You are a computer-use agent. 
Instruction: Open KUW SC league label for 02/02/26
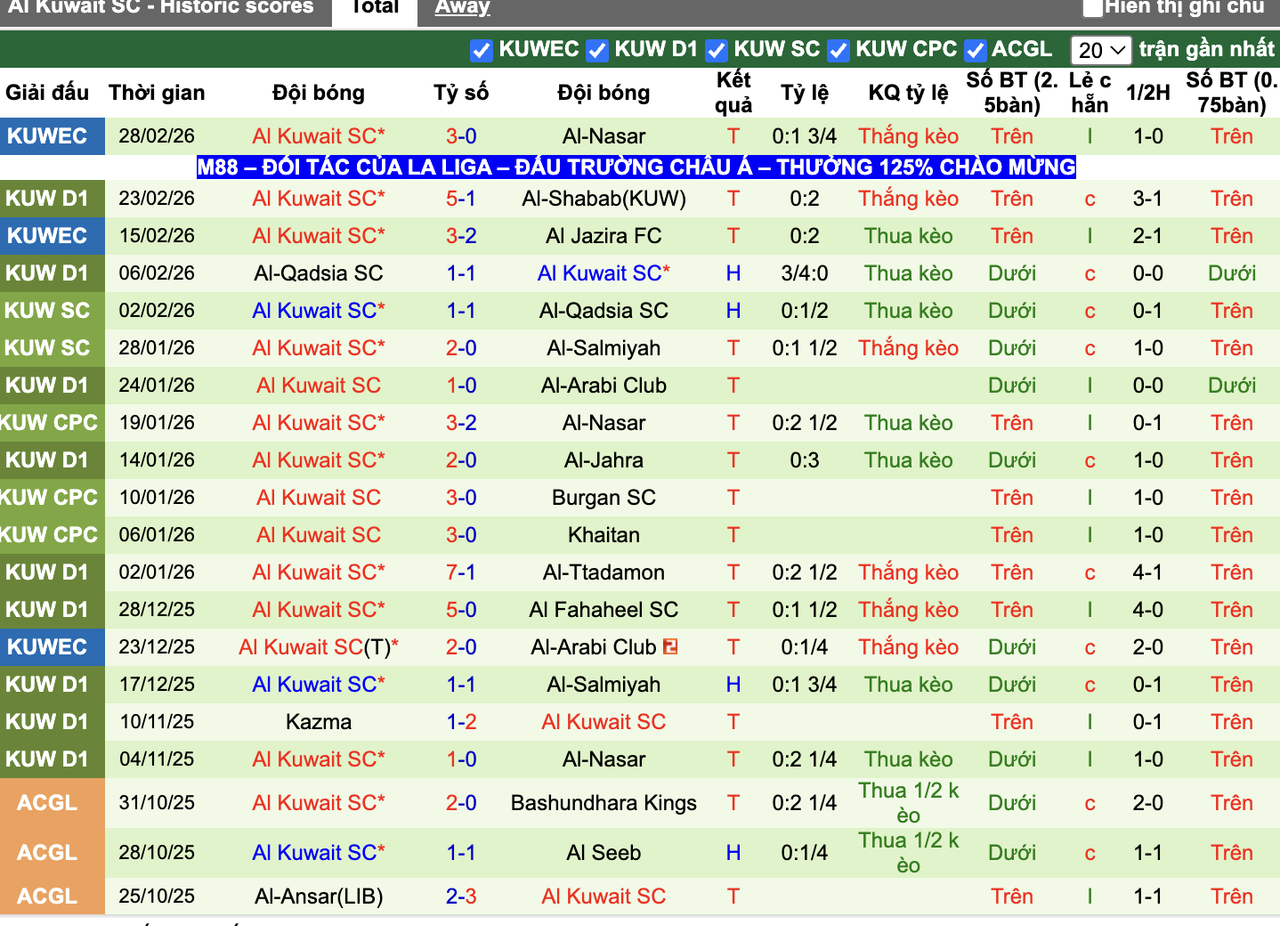pyautogui.click(x=52, y=311)
